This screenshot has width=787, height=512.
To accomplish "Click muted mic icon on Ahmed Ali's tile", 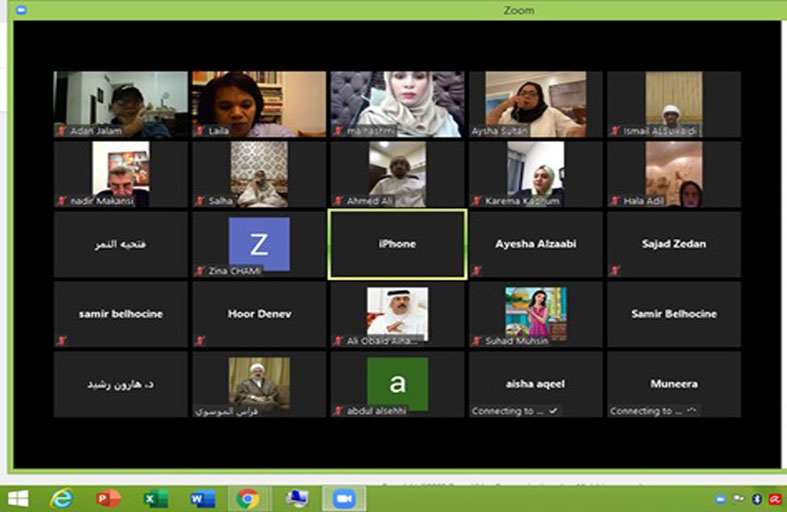I will click(338, 201).
